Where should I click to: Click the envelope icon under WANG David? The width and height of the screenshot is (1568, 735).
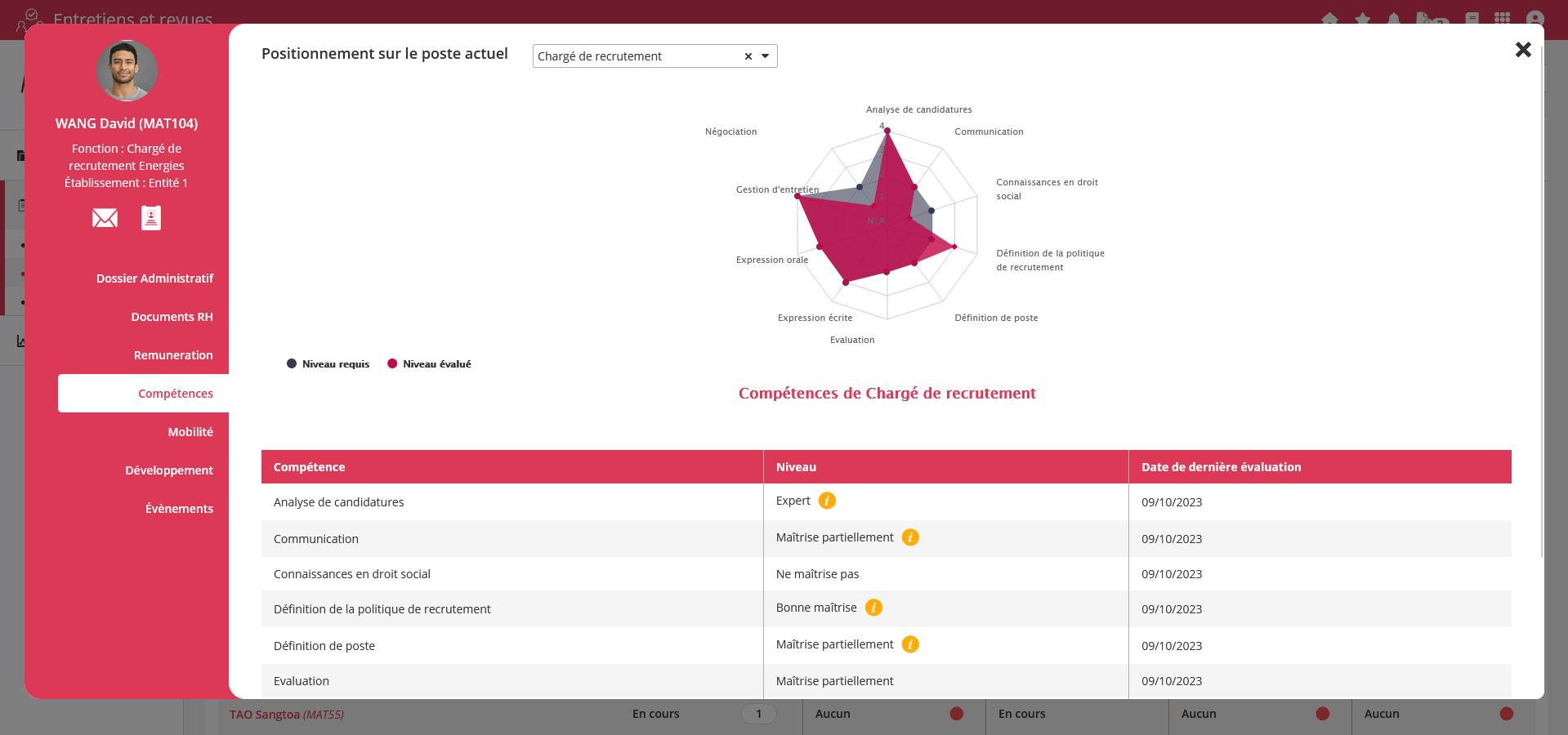105,218
